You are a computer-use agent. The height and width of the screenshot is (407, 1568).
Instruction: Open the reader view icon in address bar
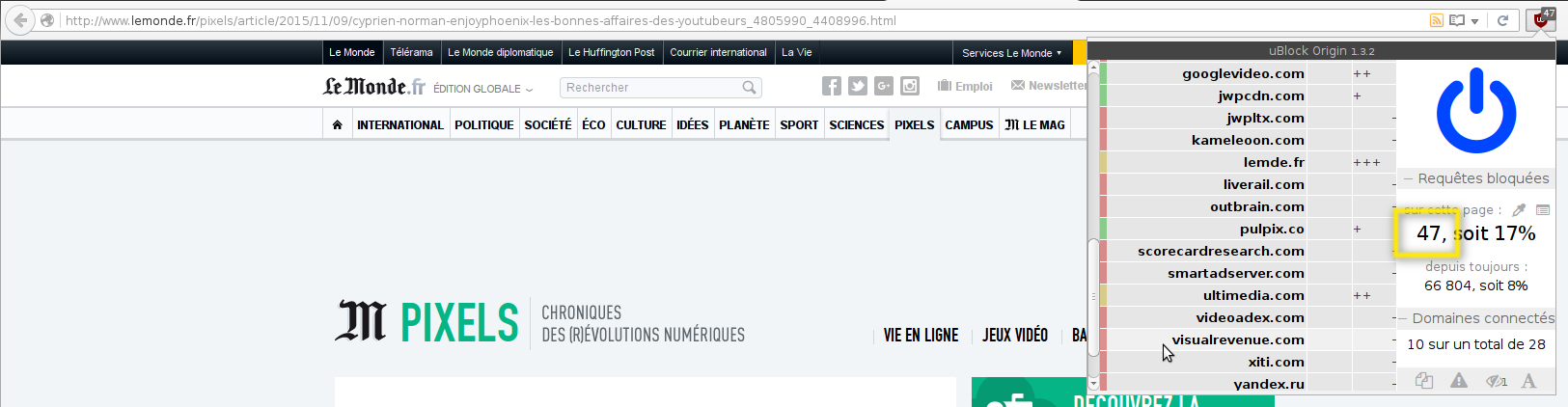click(x=1457, y=20)
